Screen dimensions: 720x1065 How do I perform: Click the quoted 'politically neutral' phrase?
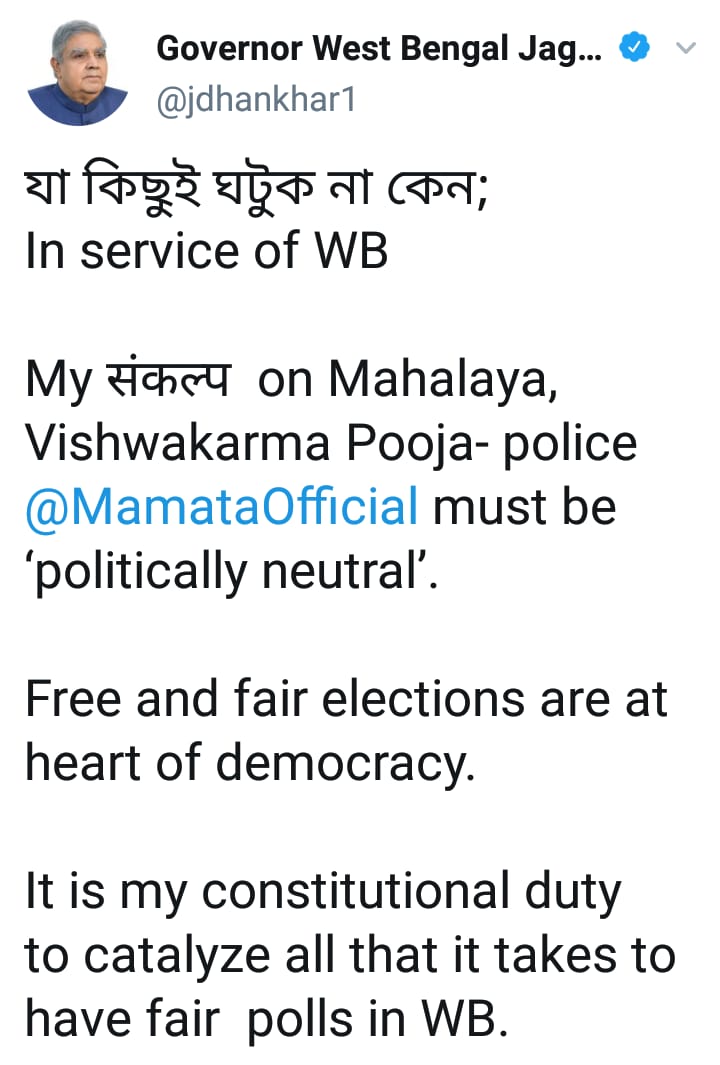point(231,571)
